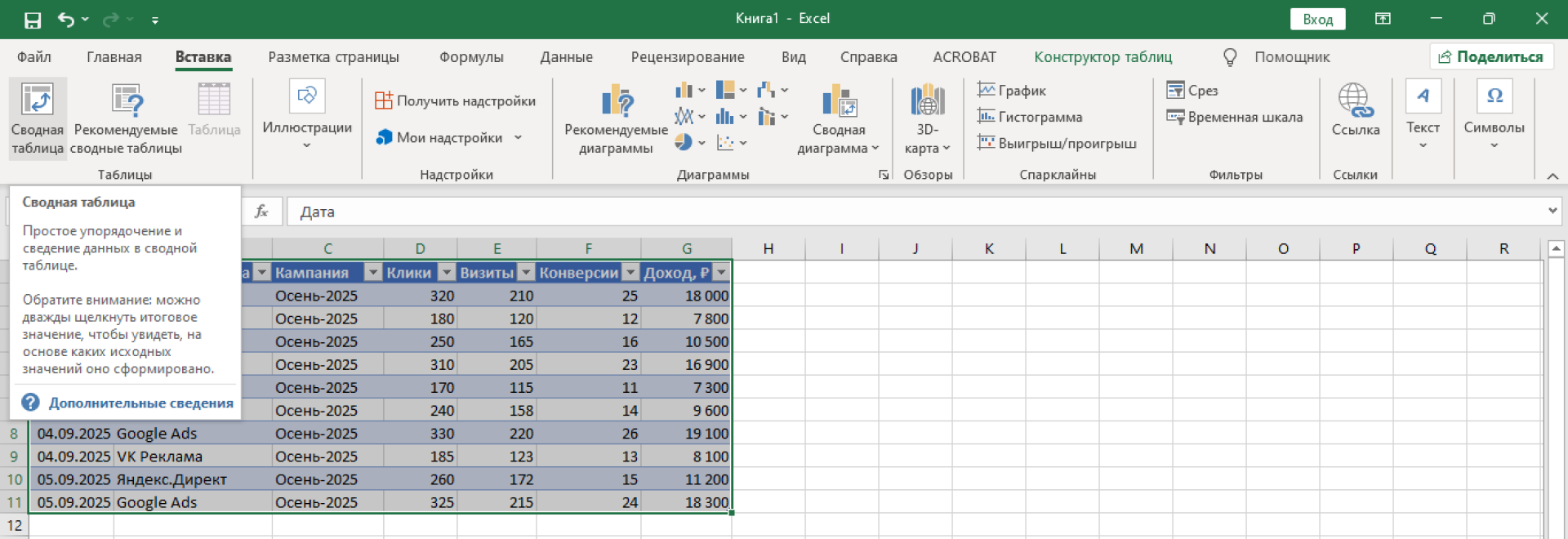This screenshot has height=539, width=1568.
Task: Click into the formula bar showing Дата
Action: tap(898, 212)
